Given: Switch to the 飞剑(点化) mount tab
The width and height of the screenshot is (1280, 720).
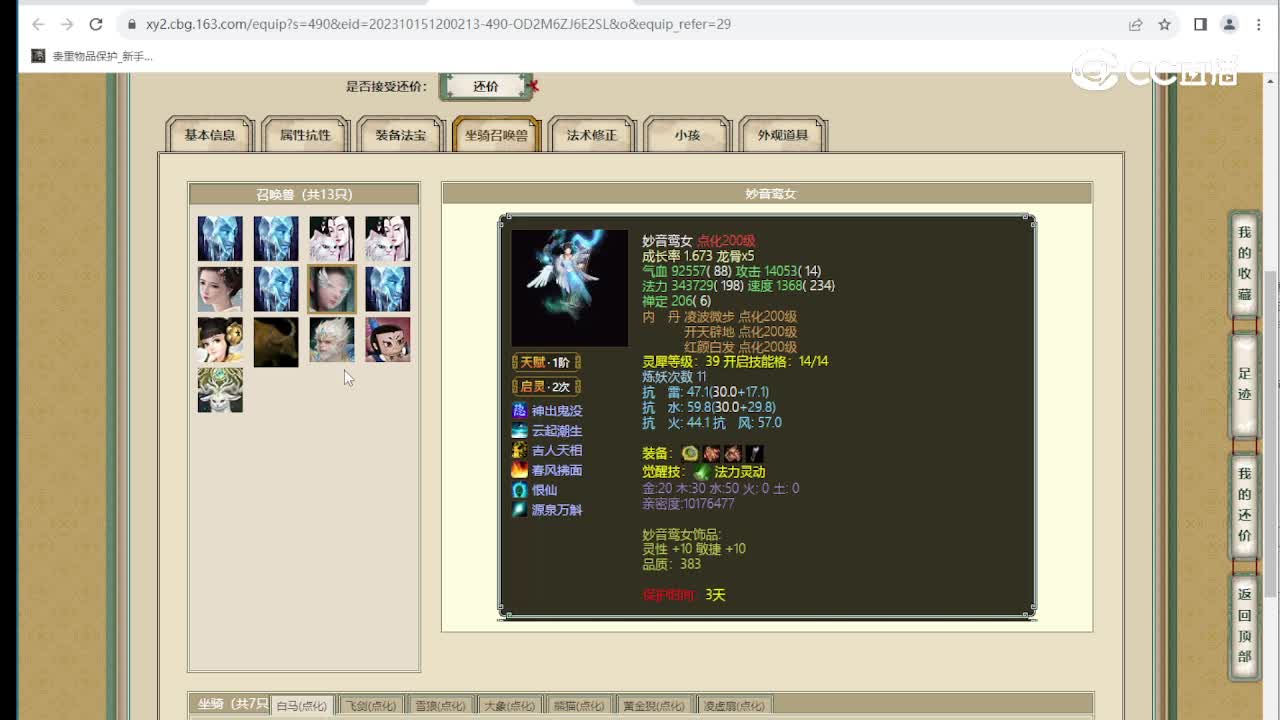Looking at the screenshot, I should pos(370,706).
